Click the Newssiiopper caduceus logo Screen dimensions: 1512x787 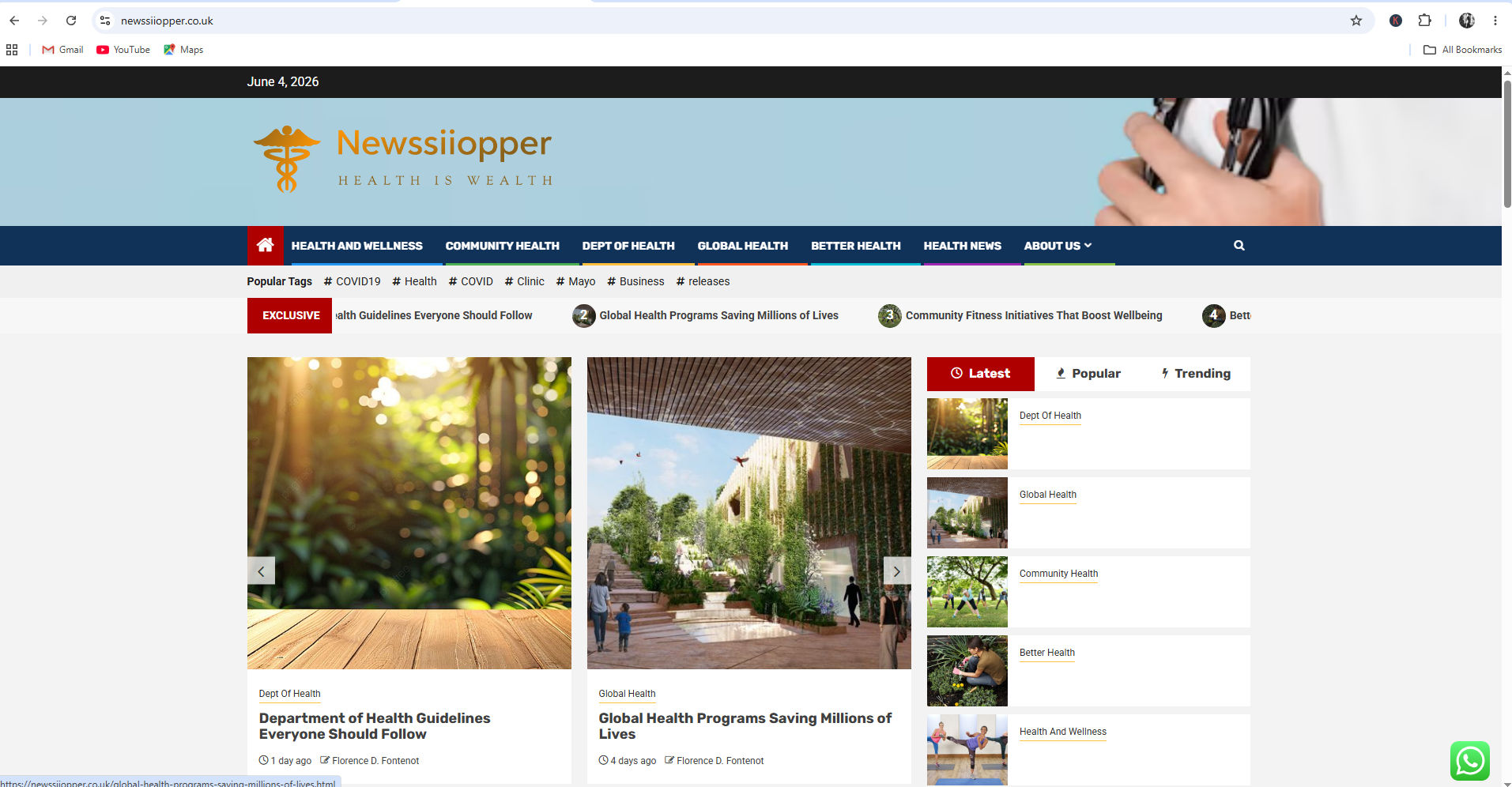coord(286,159)
